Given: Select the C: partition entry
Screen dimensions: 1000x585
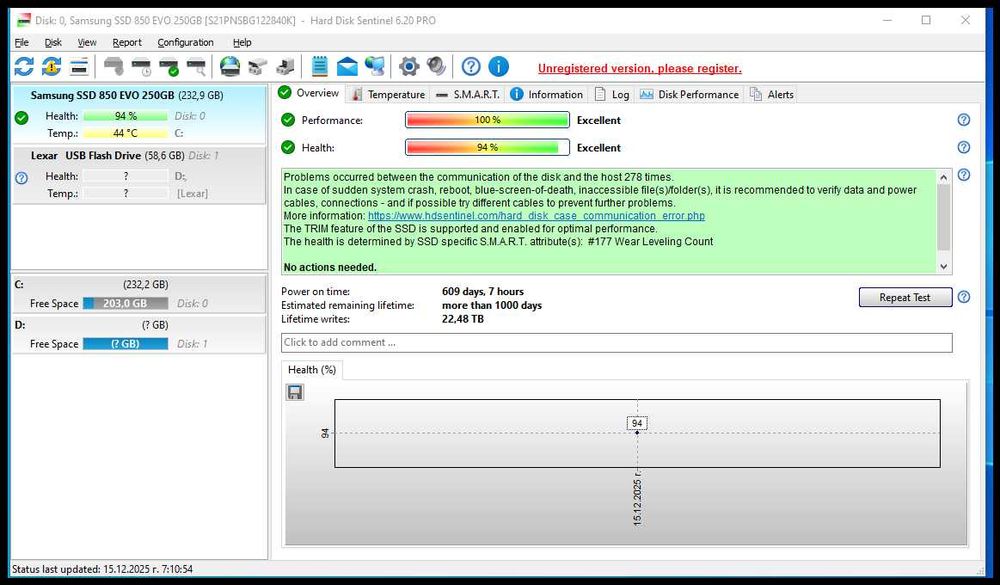Looking at the screenshot, I should (139, 294).
